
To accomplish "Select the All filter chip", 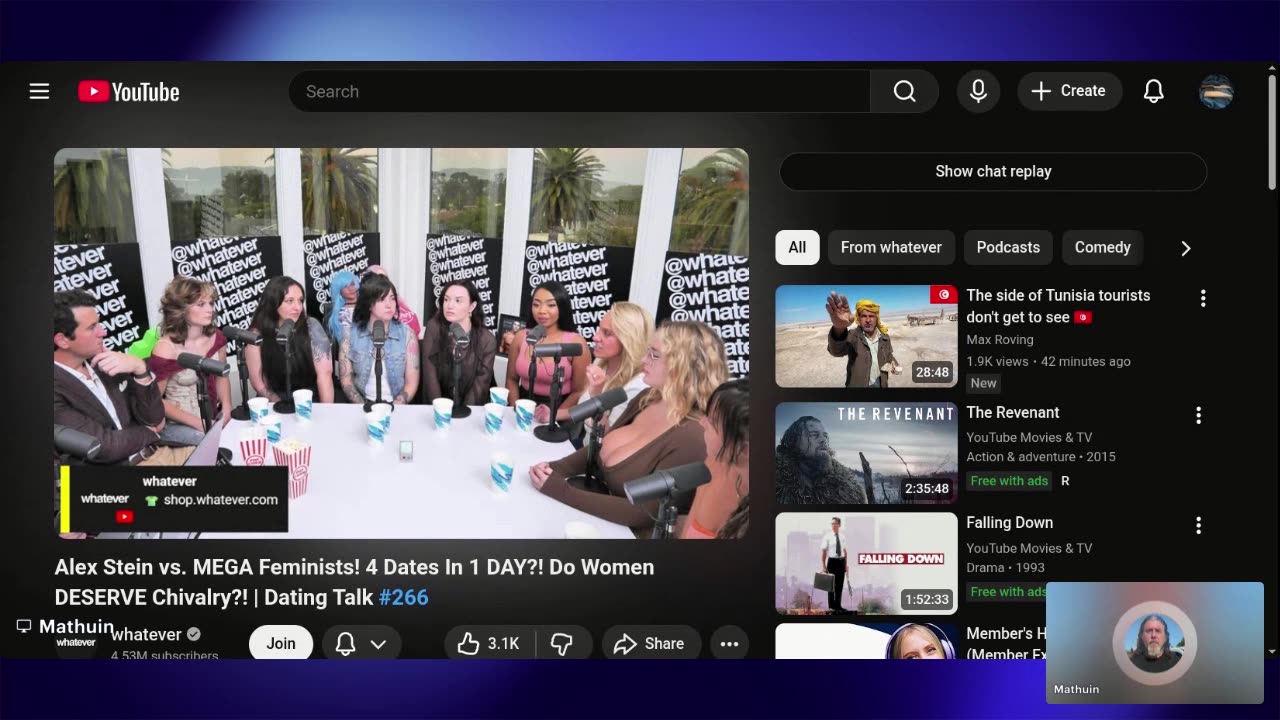I will [x=797, y=247].
